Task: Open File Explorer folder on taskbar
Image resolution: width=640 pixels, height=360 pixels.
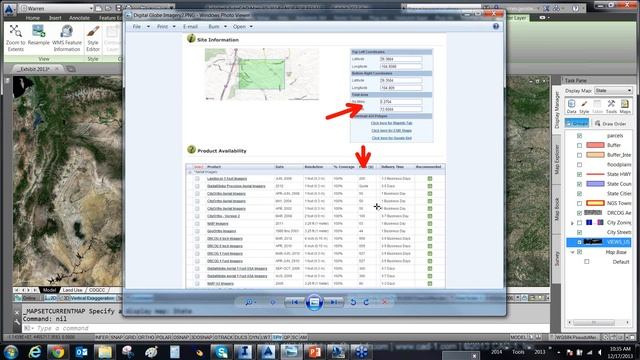Action: 104,352
